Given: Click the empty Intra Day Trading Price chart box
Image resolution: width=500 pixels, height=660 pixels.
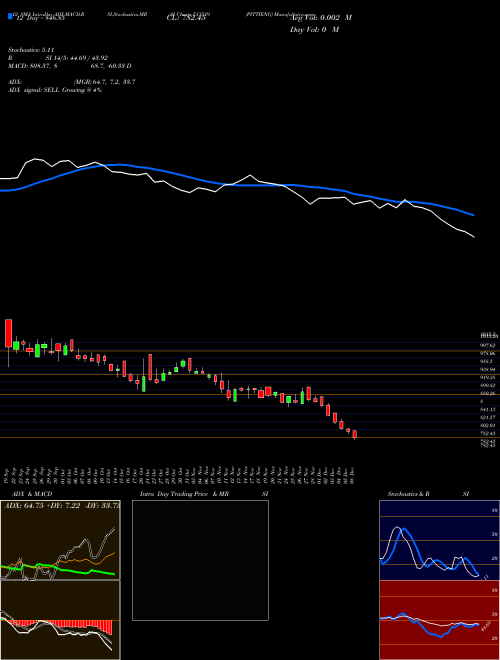Looking at the screenshot, I should tap(200, 560).
